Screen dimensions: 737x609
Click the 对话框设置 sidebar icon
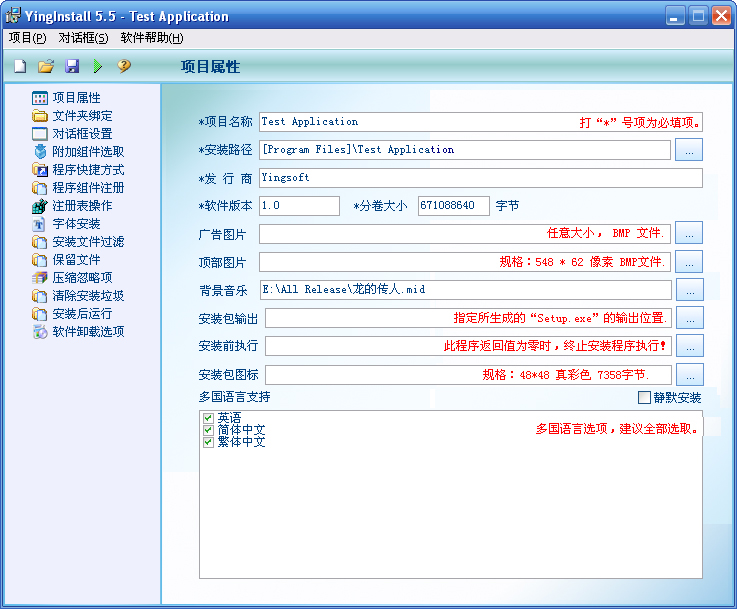click(40, 134)
